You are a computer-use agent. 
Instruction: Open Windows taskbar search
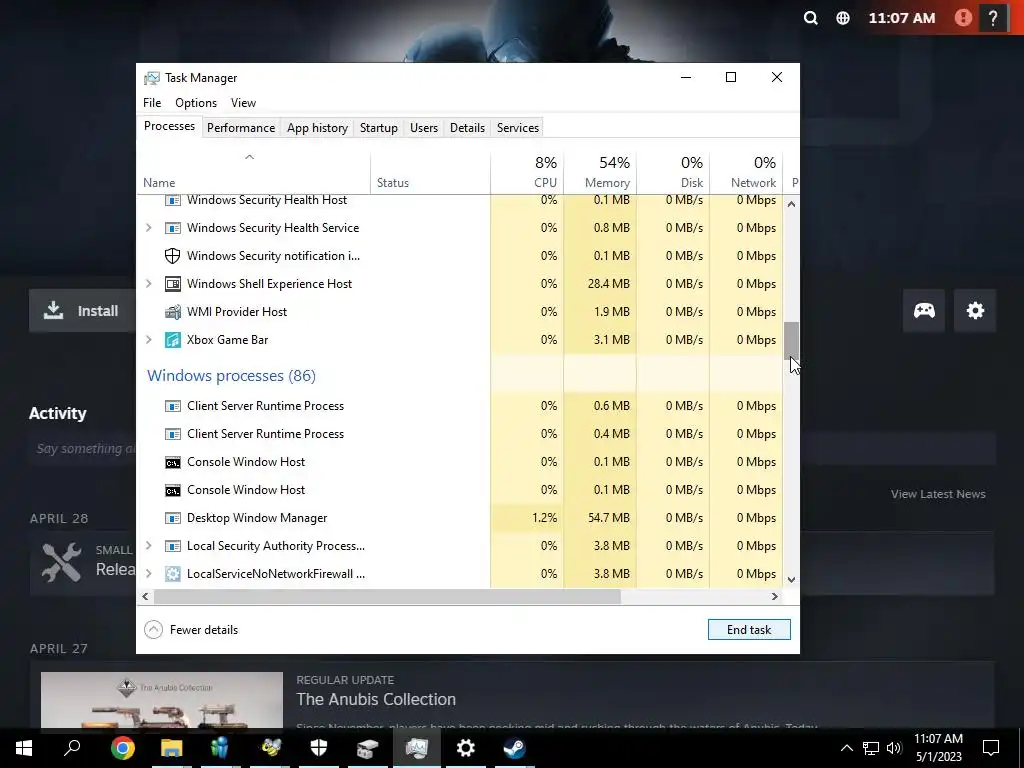click(72, 748)
